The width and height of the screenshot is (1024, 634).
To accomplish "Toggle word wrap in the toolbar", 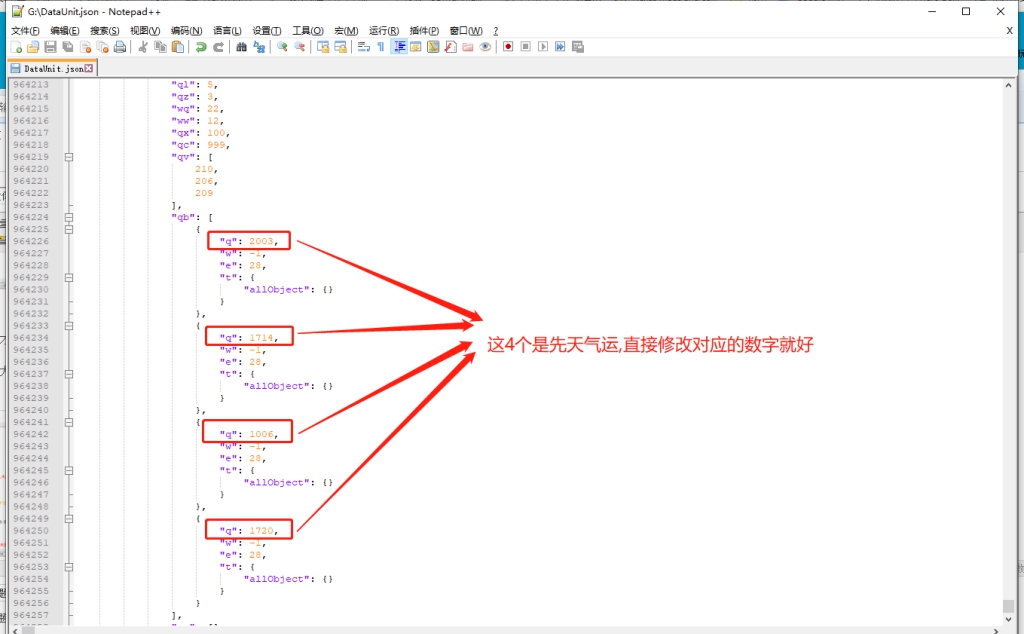I will click(x=364, y=47).
